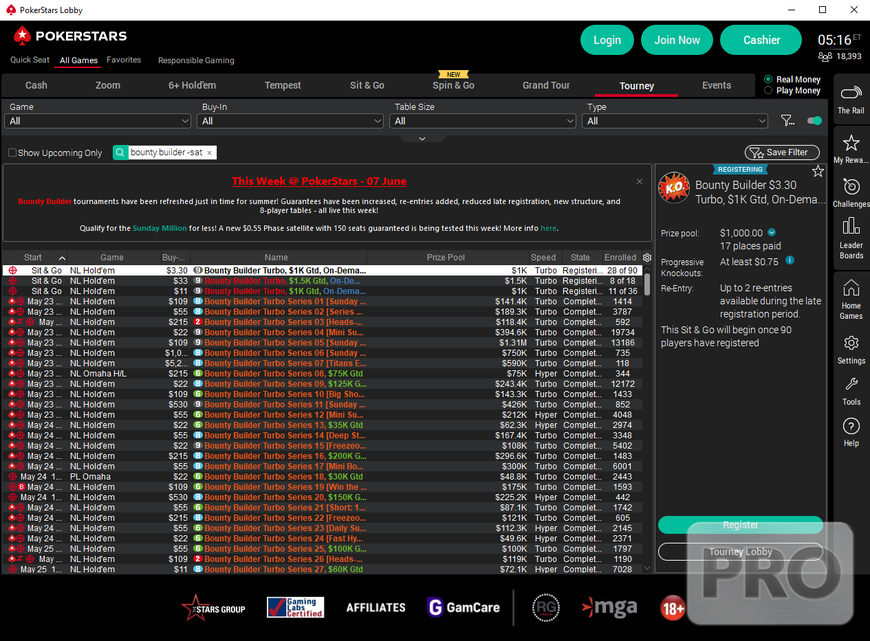Click the filter funnel icon
This screenshot has height=641, width=870.
(787, 120)
